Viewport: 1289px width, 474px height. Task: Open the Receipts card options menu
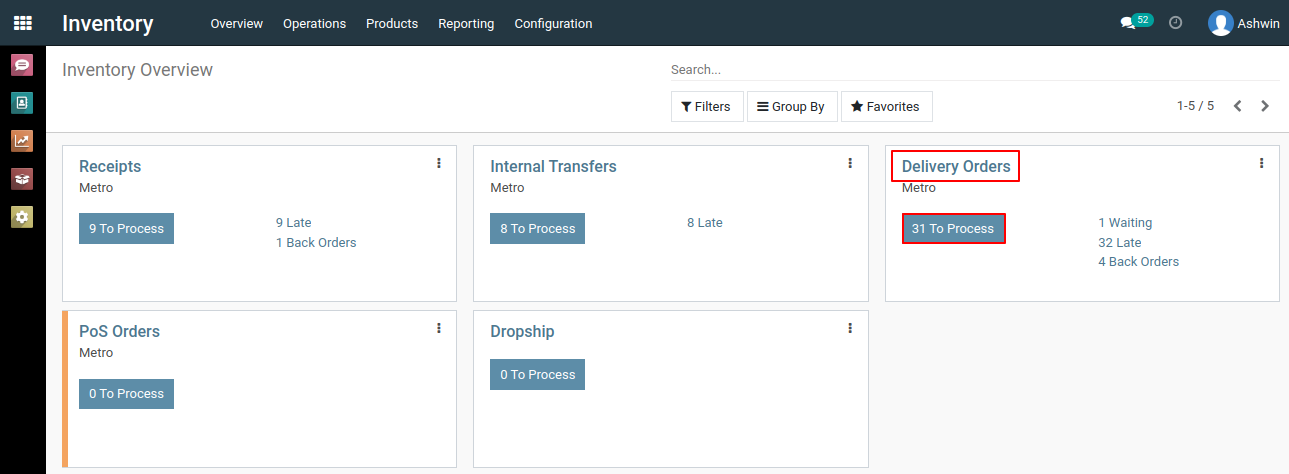coord(439,163)
